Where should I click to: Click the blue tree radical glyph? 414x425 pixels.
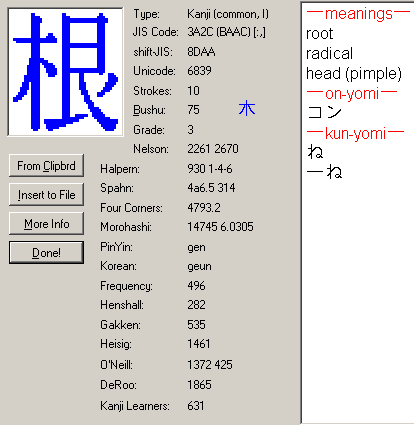(x=247, y=109)
